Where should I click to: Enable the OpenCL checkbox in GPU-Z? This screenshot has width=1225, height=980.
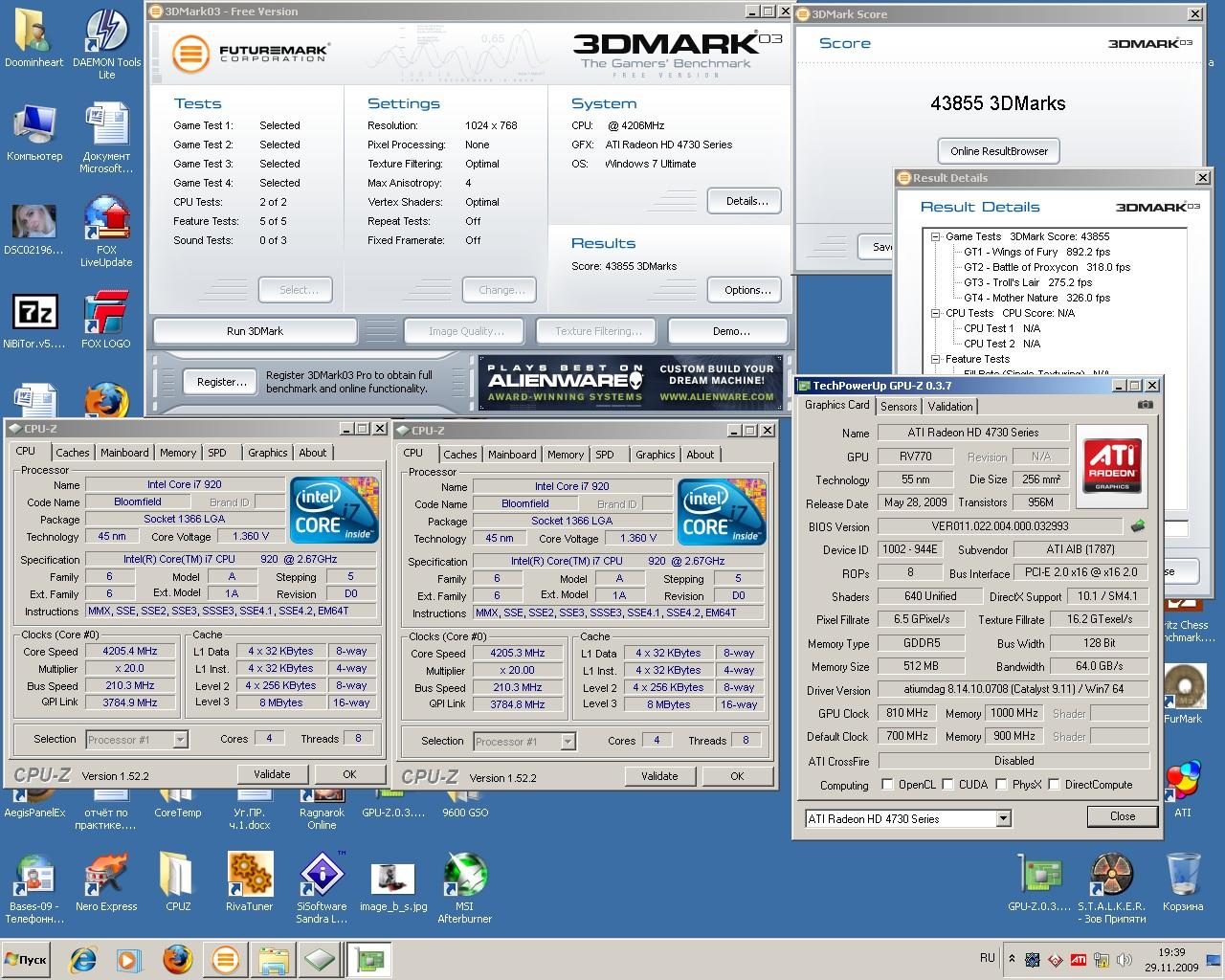(x=887, y=785)
